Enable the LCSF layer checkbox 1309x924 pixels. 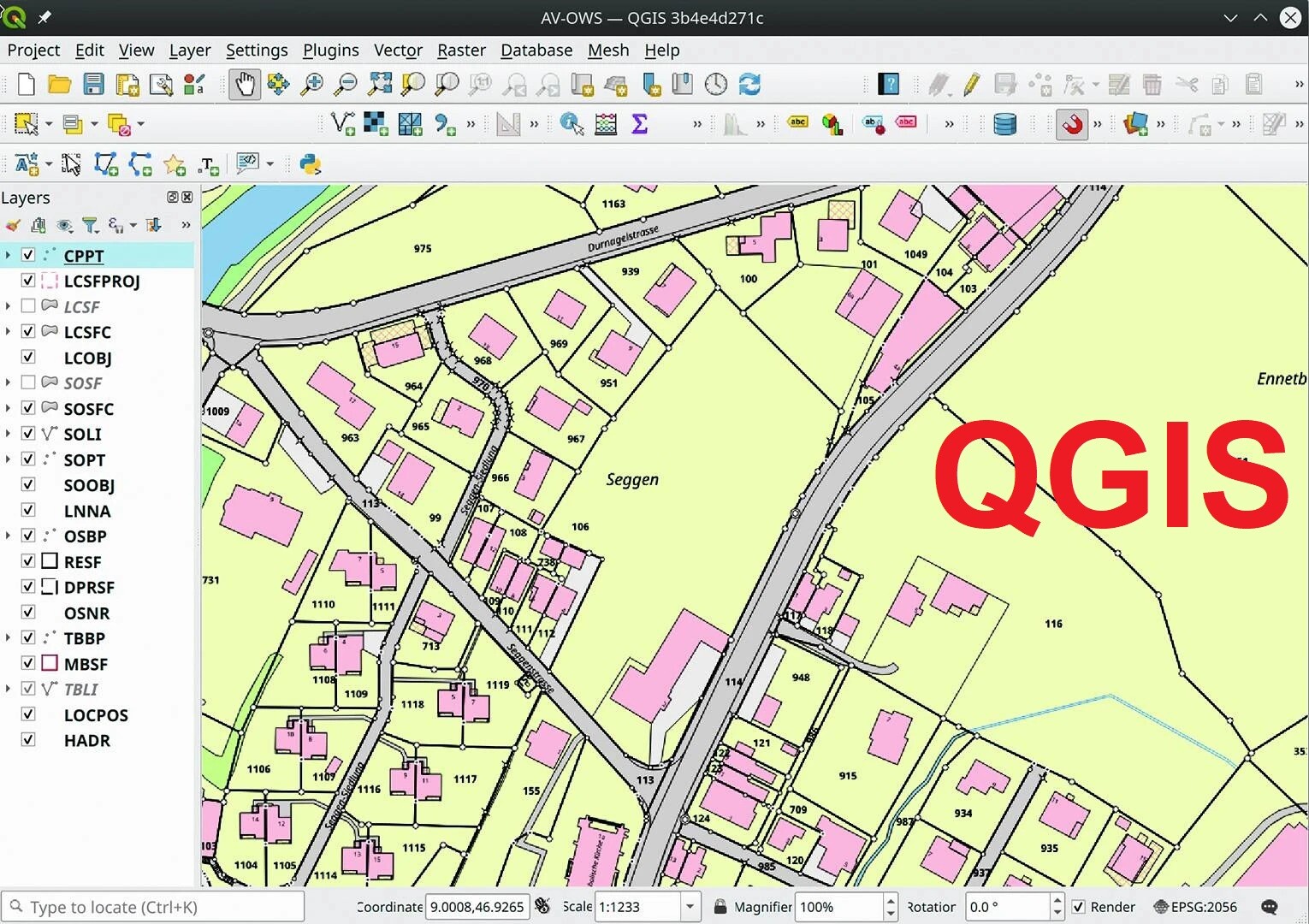[x=28, y=306]
